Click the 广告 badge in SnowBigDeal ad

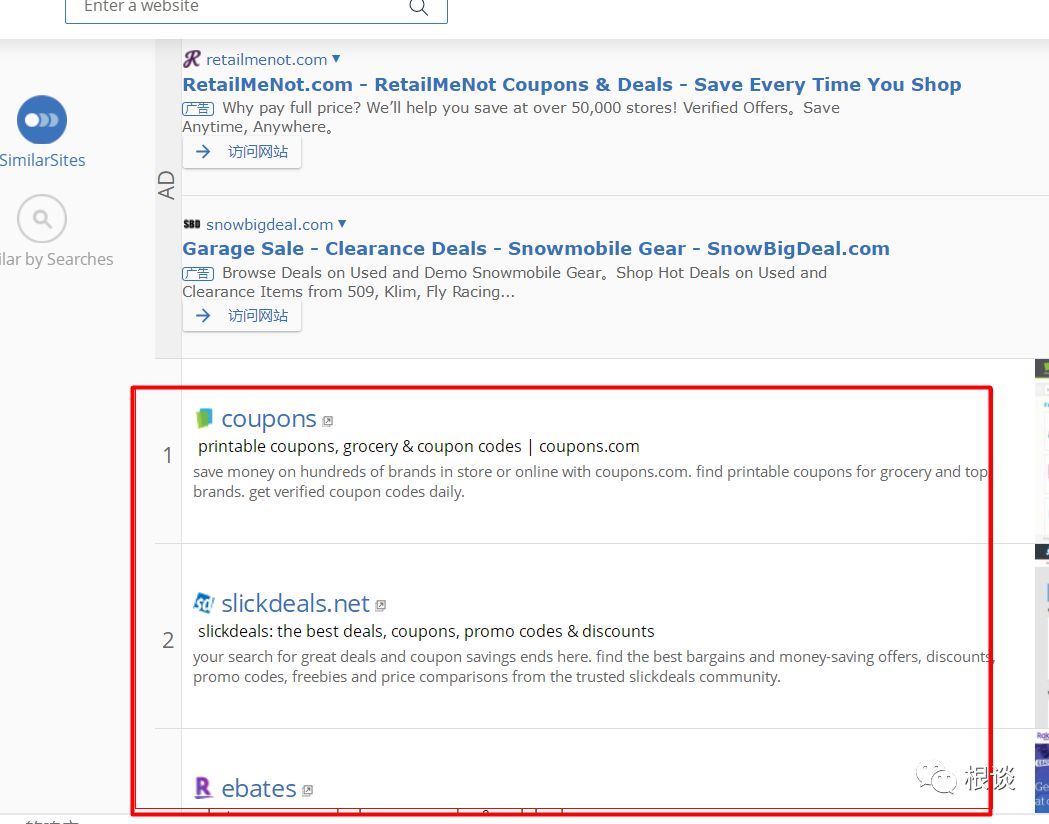pyautogui.click(x=198, y=273)
